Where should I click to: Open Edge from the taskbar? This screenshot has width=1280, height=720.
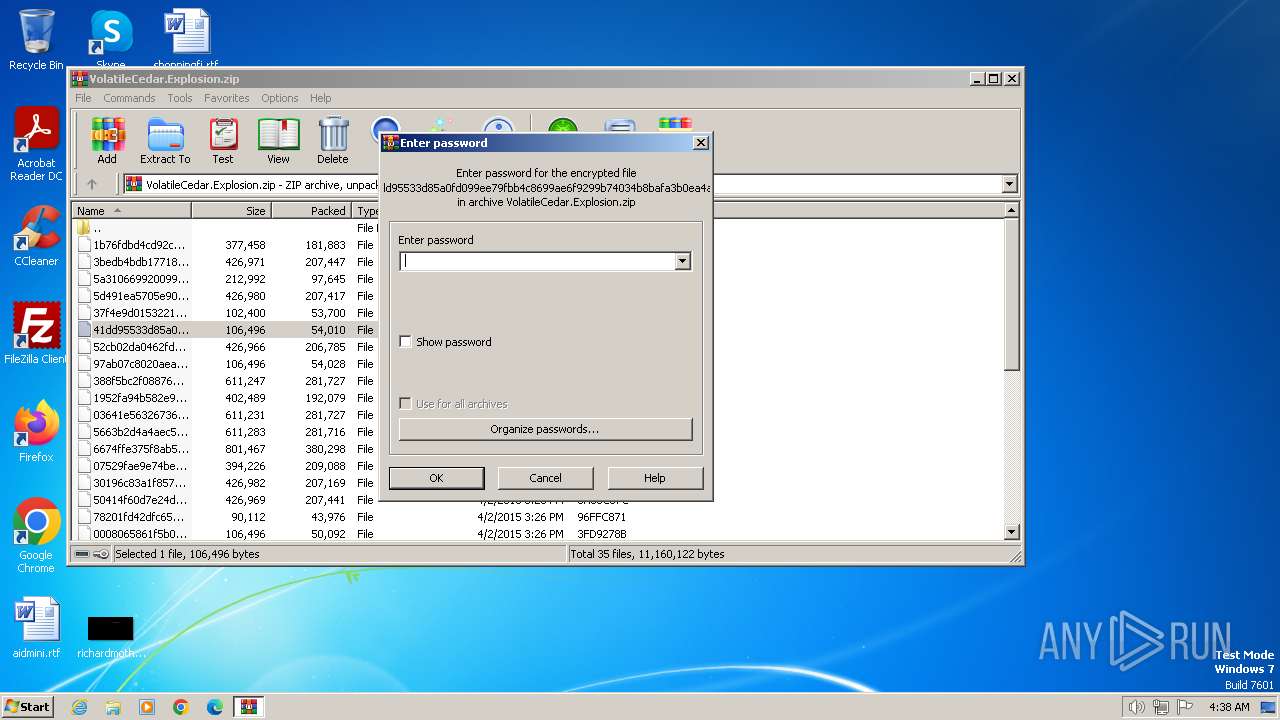coord(215,707)
